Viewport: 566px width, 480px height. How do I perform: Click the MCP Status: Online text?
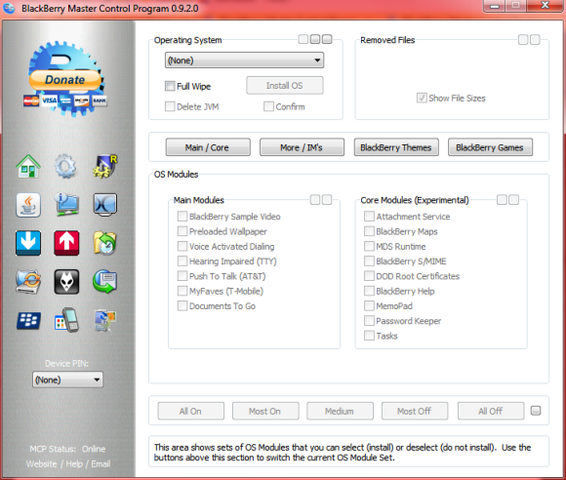point(68,449)
